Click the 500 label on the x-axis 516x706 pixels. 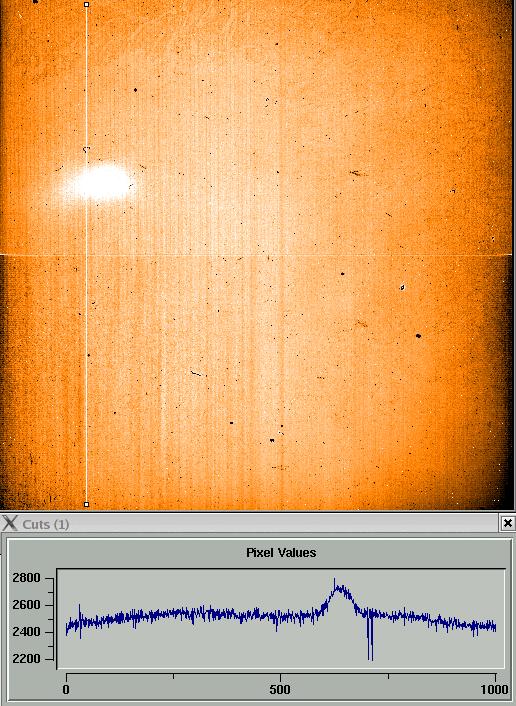(x=280, y=689)
